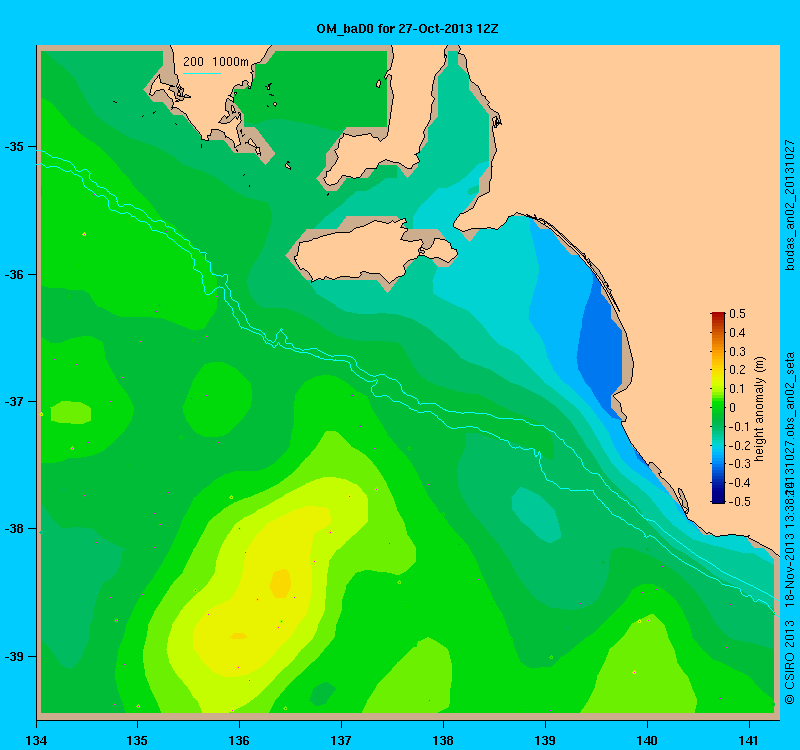Click the '138' longitude axis label
Viewport: 800px width, 750px height.
[443, 740]
